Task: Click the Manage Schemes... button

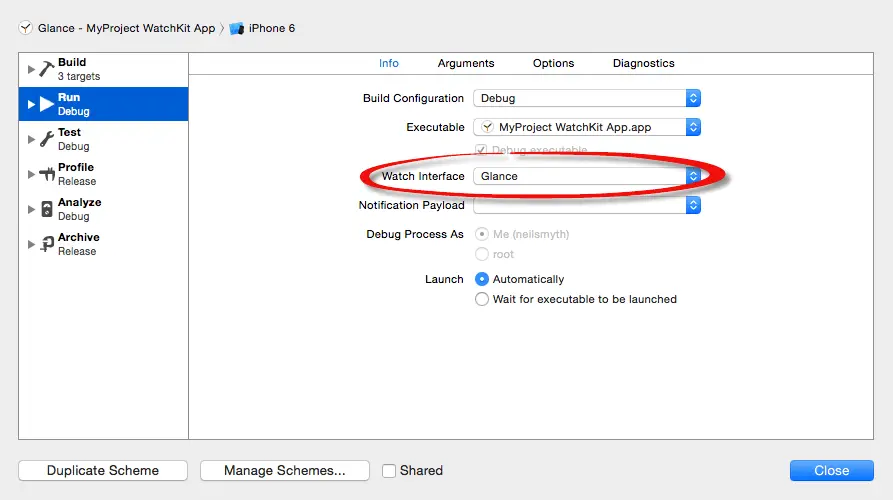Action: [285, 470]
